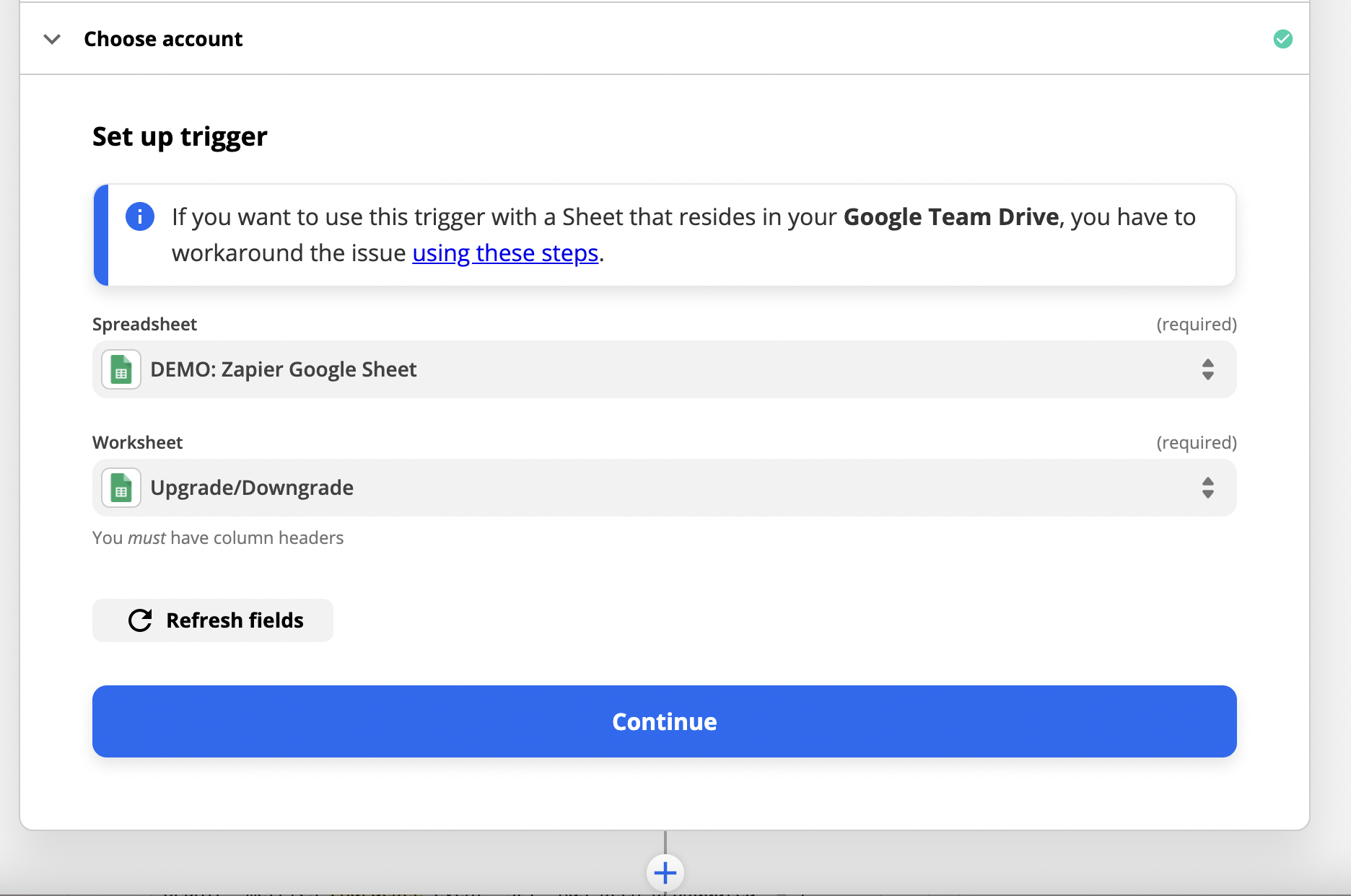Click the 'You must have column headers' hint
Screen dimensions: 1351x896
click(218, 538)
